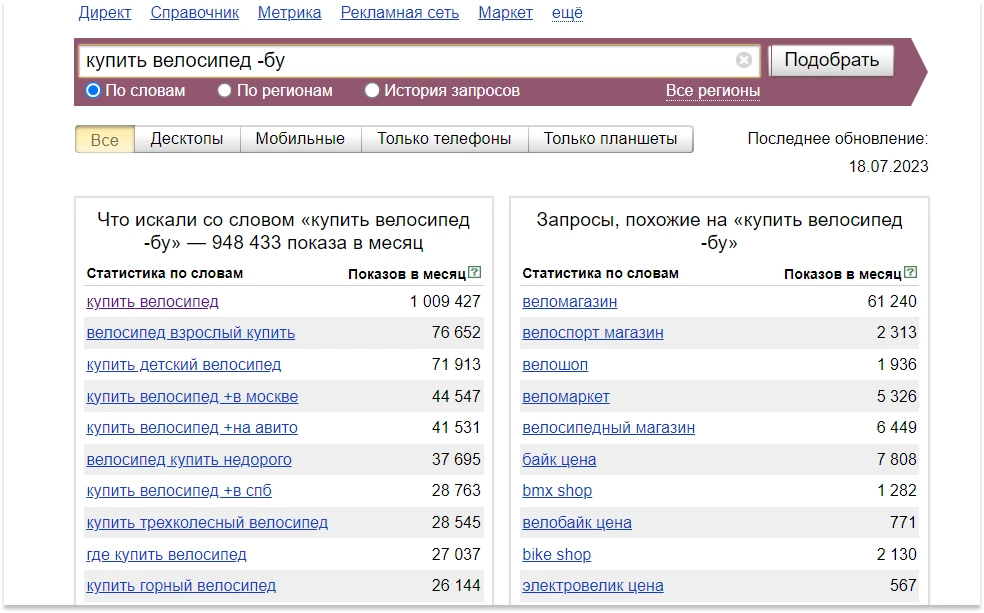Image resolution: width=984 pixels, height=613 pixels.
Task: Select the "По регионам" radio button
Action: (225, 91)
